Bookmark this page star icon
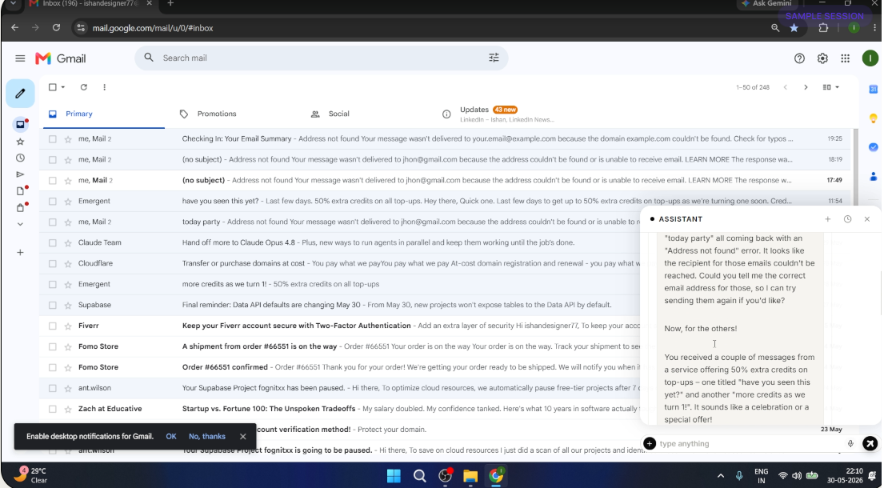Viewport: 882px width, 488px height. pyautogui.click(x=794, y=28)
